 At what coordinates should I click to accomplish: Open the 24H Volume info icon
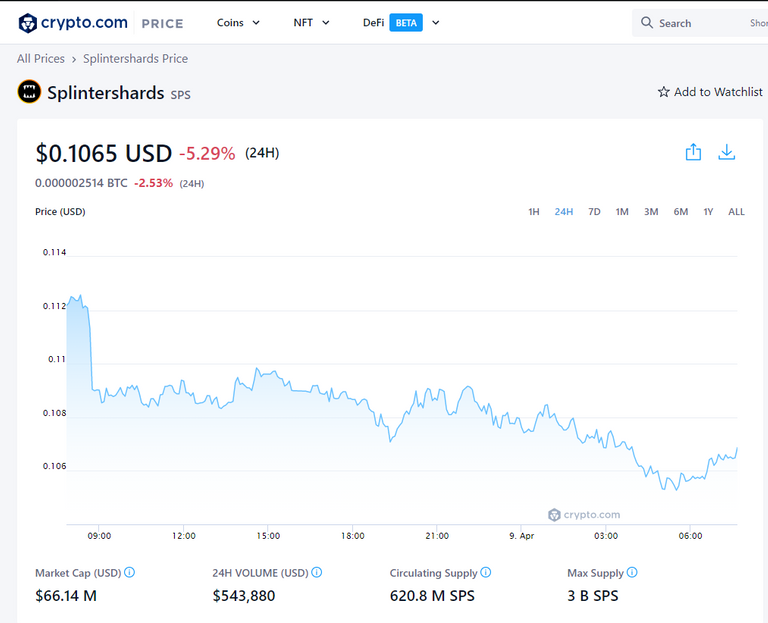click(317, 572)
